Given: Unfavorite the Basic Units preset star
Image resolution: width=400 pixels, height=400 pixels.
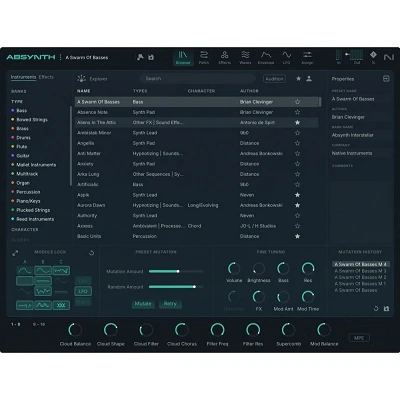Looking at the screenshot, I should click(x=297, y=236).
